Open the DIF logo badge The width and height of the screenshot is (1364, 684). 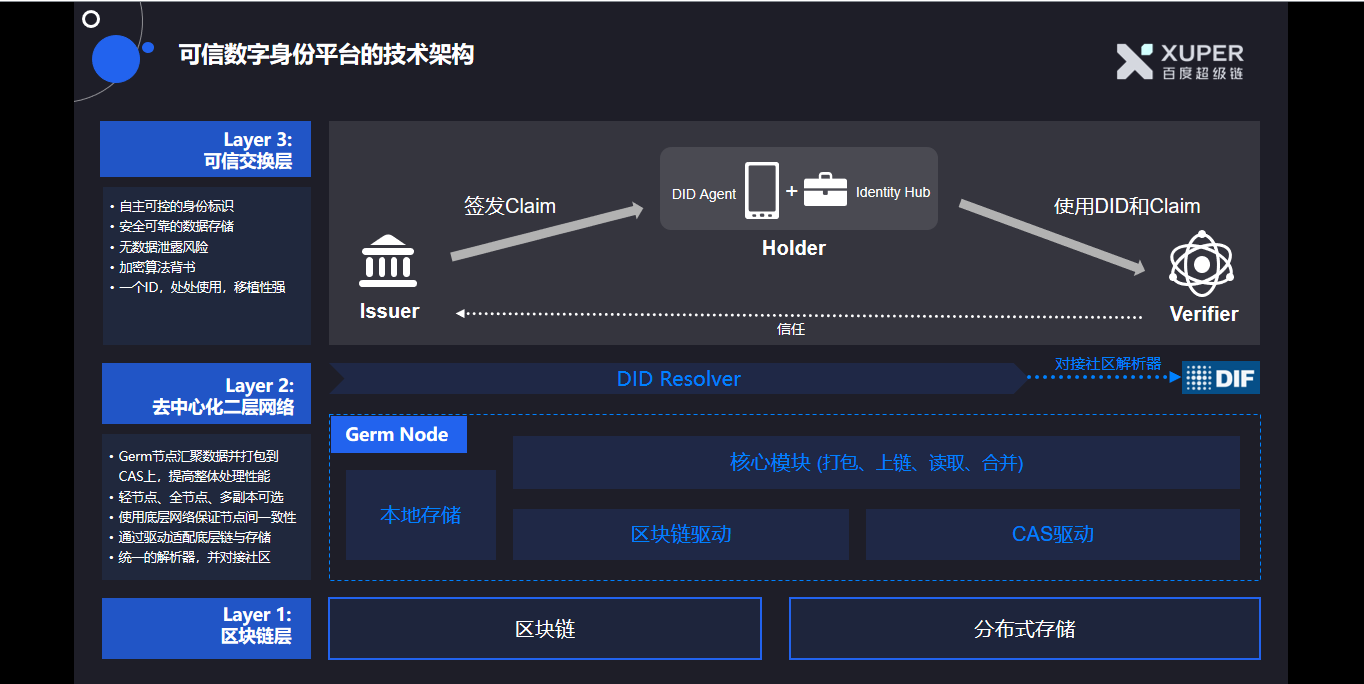click(x=1220, y=378)
